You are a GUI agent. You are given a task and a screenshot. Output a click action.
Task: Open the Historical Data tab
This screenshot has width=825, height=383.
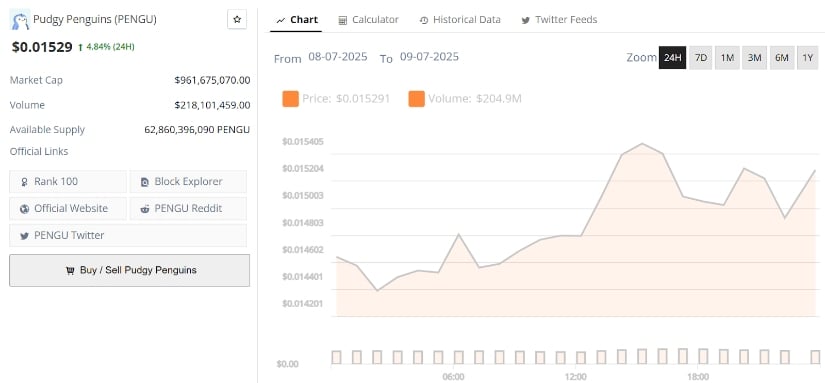tap(460, 19)
